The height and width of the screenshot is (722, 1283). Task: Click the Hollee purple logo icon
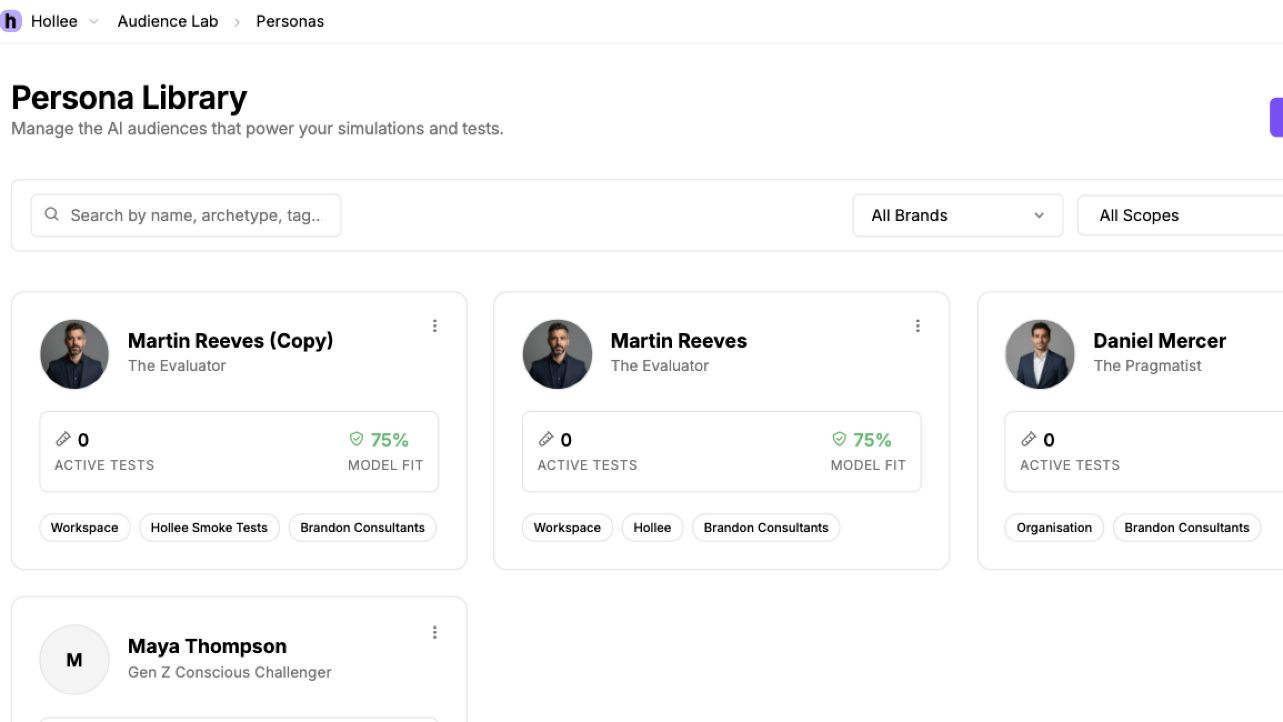(10, 21)
